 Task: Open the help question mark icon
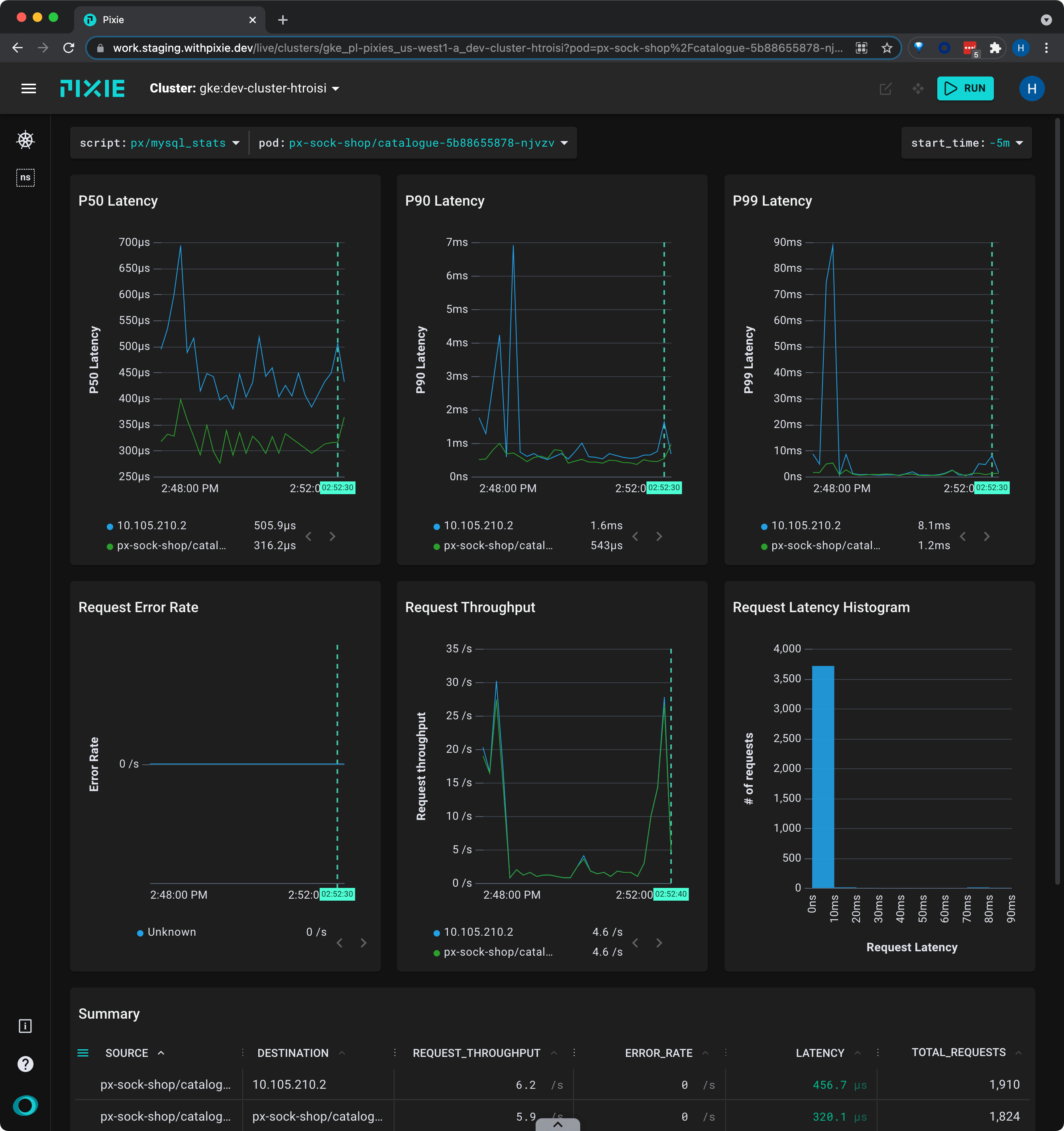[26, 1064]
